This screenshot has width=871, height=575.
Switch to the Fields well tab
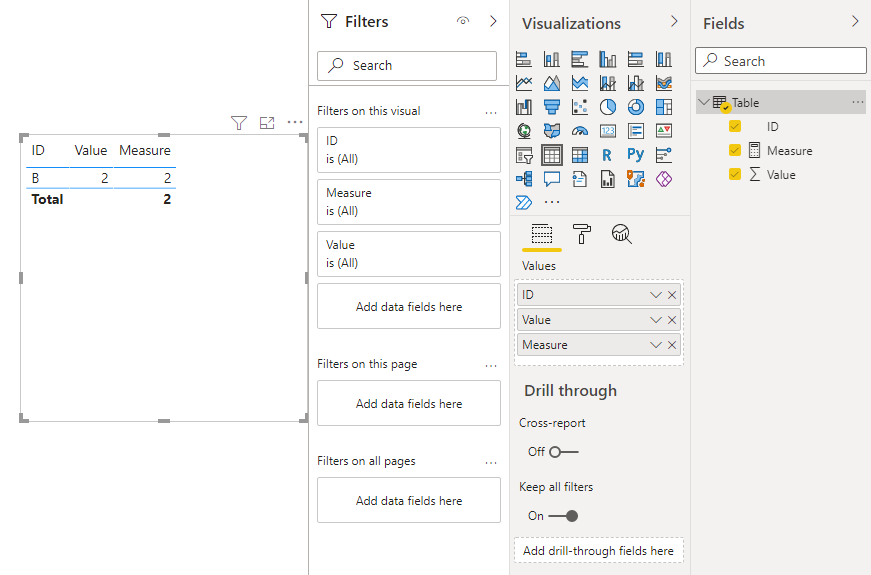[542, 234]
